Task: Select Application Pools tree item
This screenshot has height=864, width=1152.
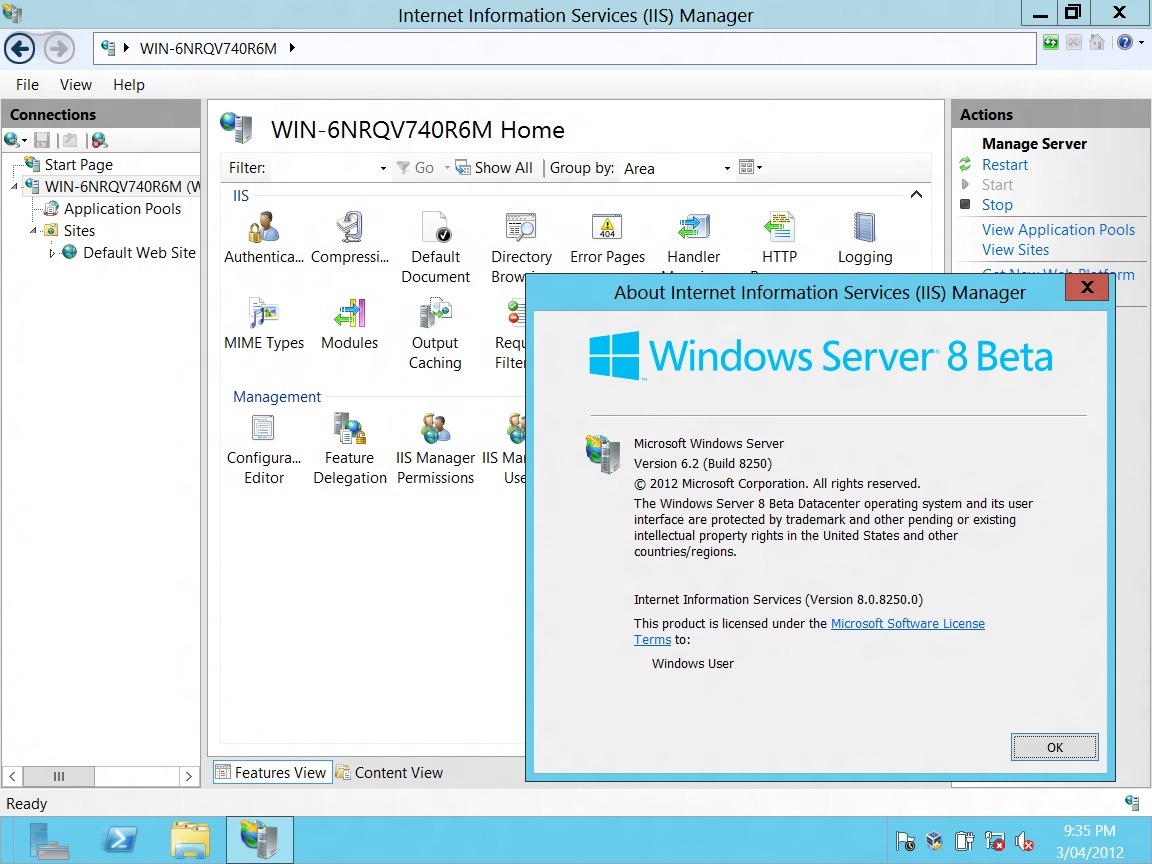Action: [122, 209]
